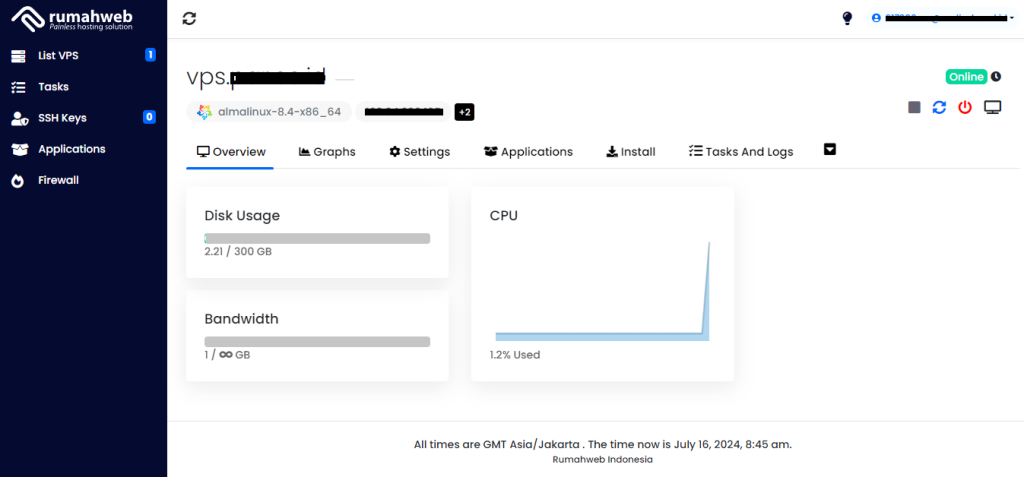Open the Settings tab
The width and height of the screenshot is (1024, 477).
[x=419, y=152]
